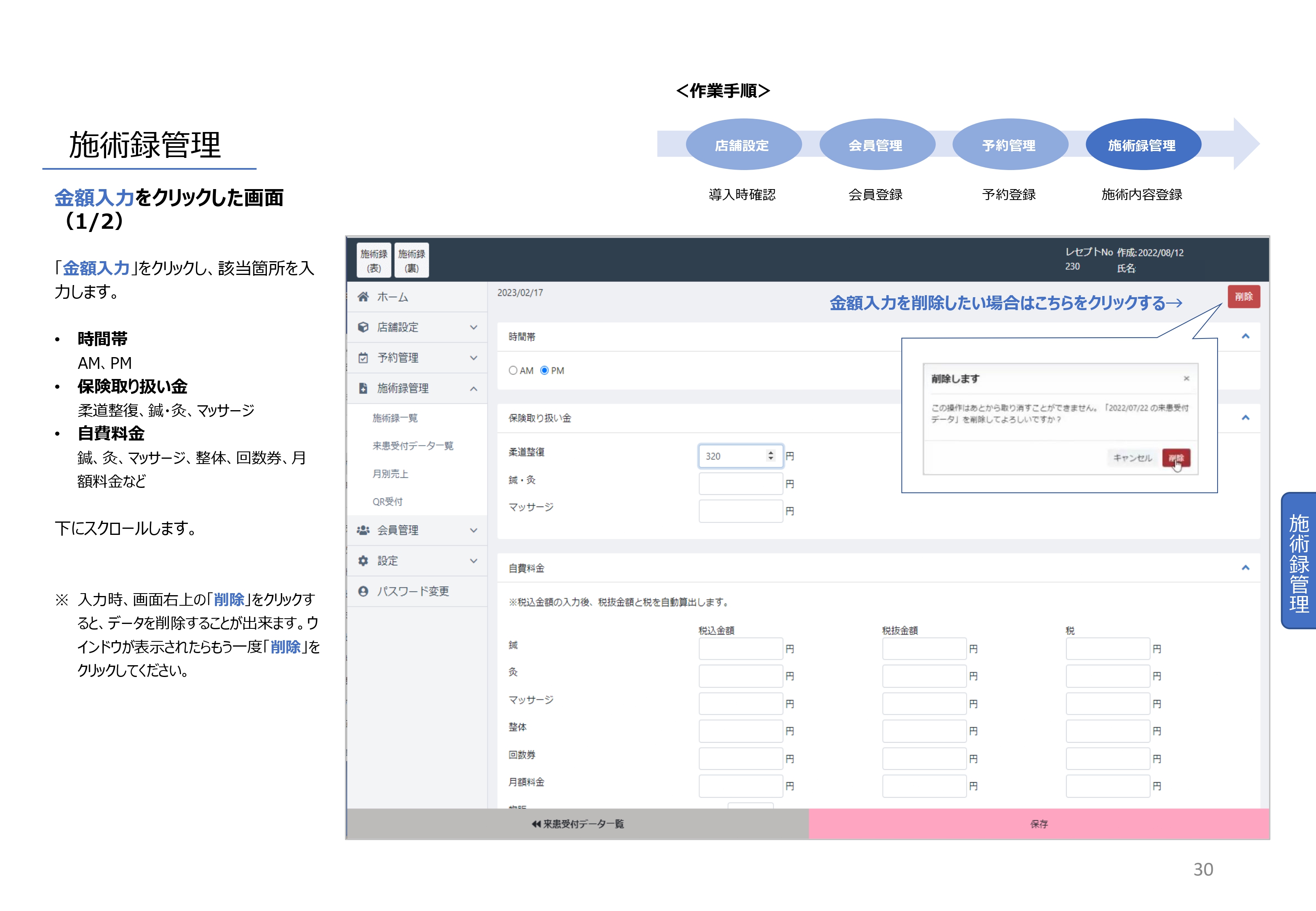
Task: Click the 設定 gear icon
Action: (x=363, y=560)
